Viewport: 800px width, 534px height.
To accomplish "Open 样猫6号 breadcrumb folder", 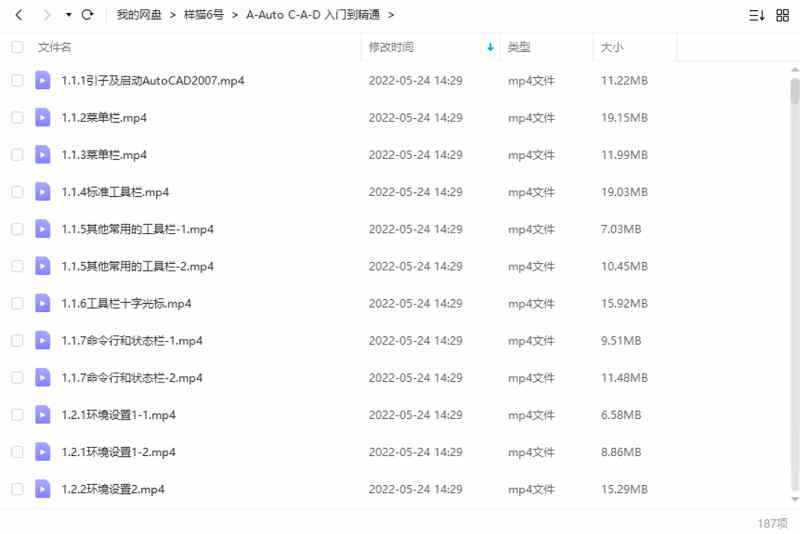I will tap(204, 15).
